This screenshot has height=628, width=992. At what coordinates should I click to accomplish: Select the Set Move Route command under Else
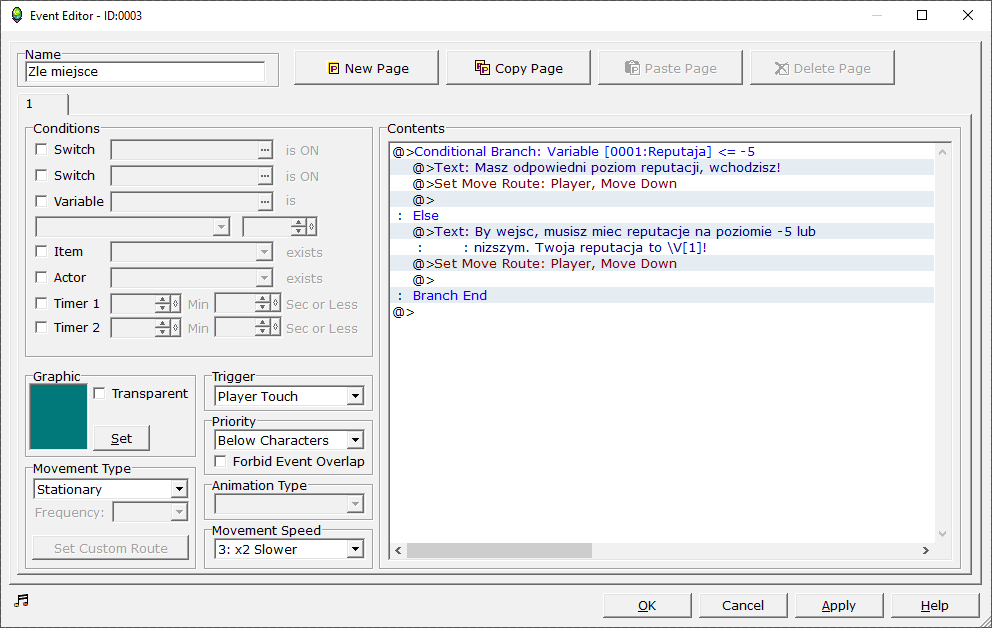point(662,264)
